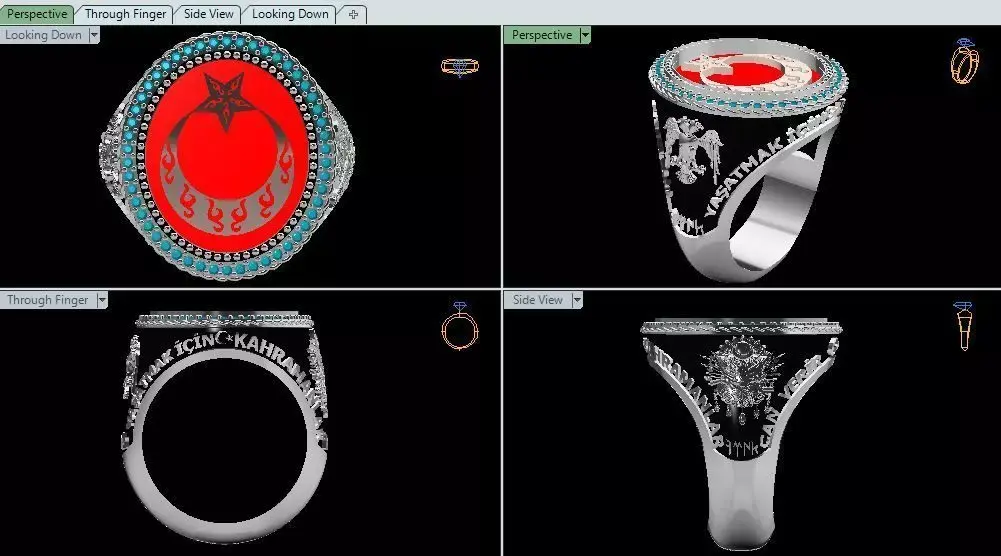The width and height of the screenshot is (1001, 556).
Task: Expand the Side View viewport dropdown arrow
Action: pos(577,300)
